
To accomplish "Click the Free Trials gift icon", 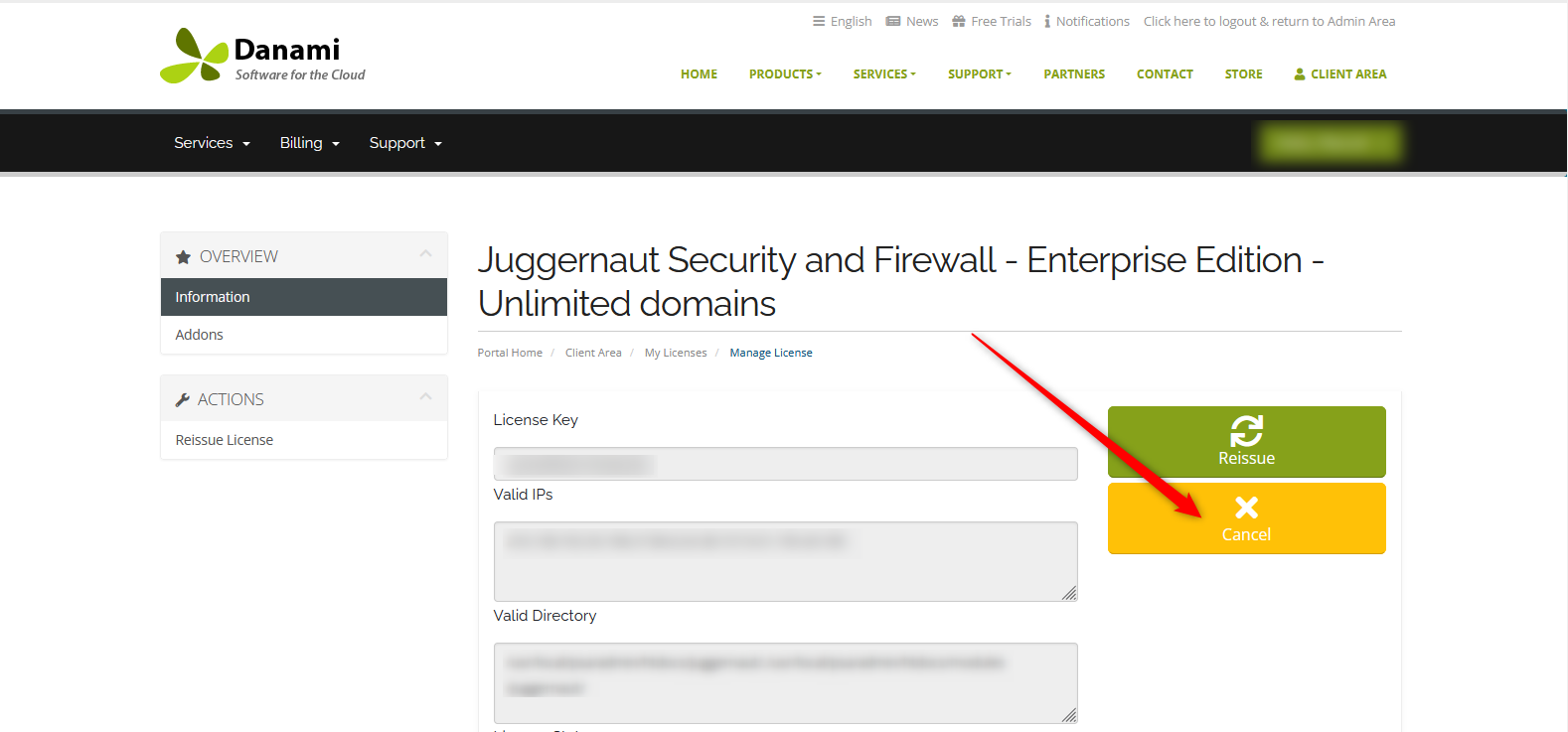I will (959, 21).
